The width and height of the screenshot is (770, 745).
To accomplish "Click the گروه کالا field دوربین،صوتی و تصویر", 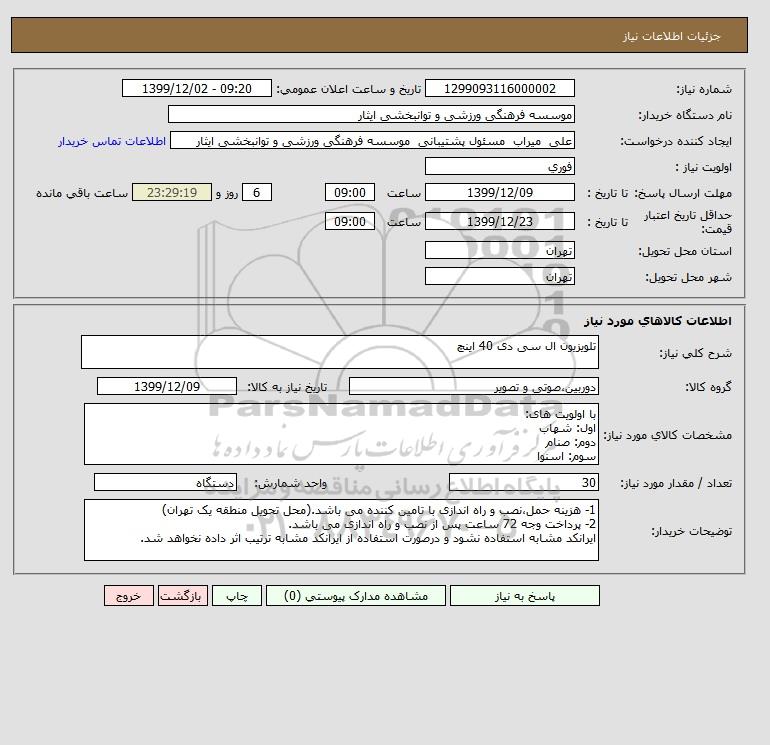I will (x=473, y=386).
